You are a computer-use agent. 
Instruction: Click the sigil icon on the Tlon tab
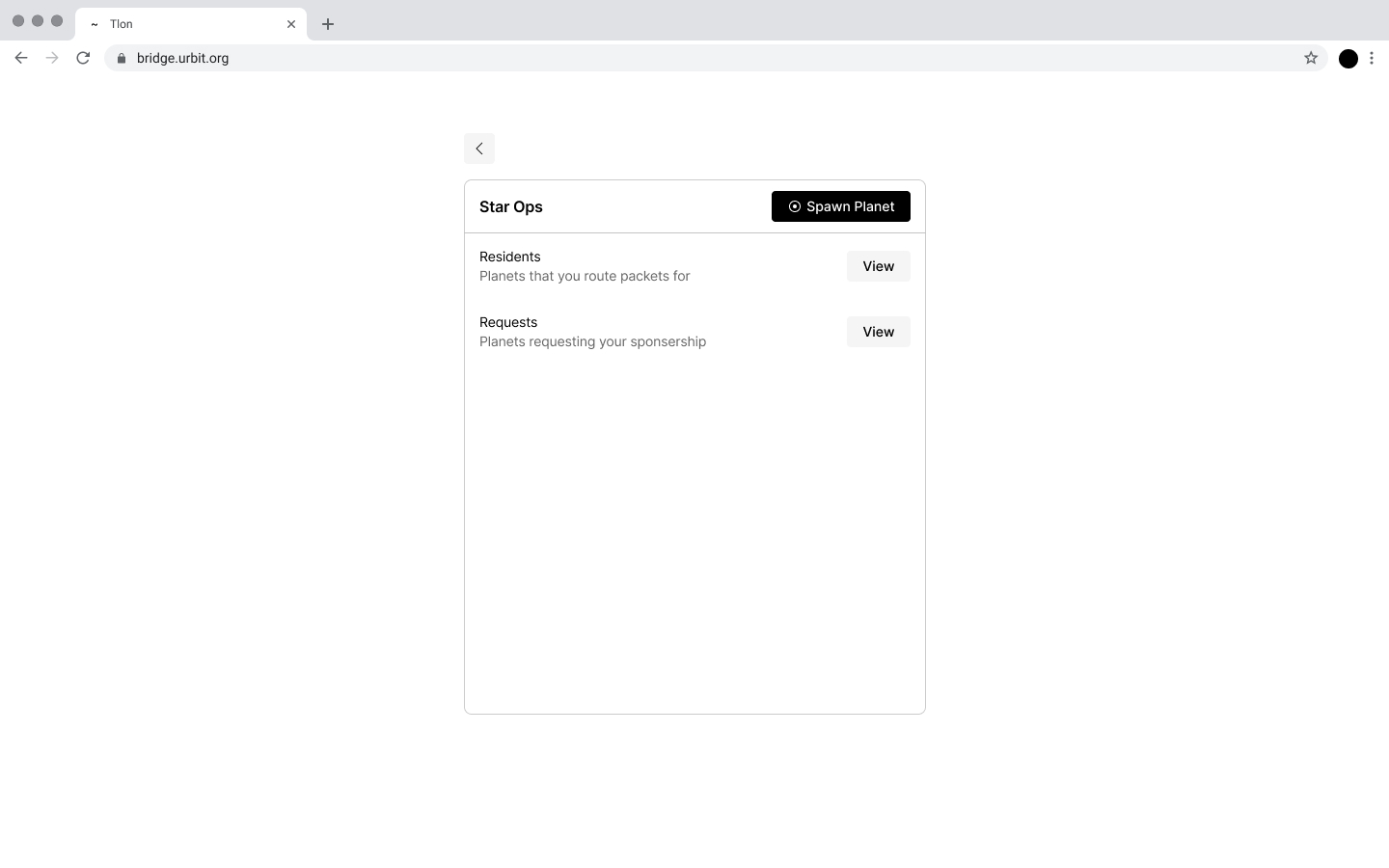click(x=94, y=24)
